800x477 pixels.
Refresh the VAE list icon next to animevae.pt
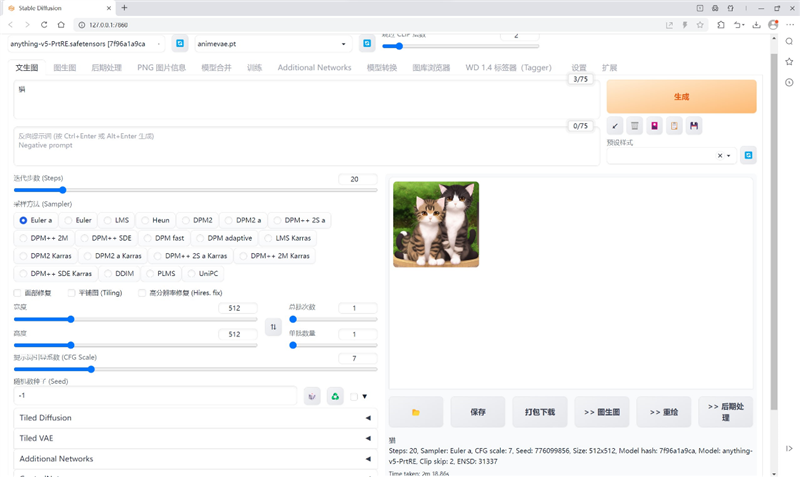click(x=367, y=44)
